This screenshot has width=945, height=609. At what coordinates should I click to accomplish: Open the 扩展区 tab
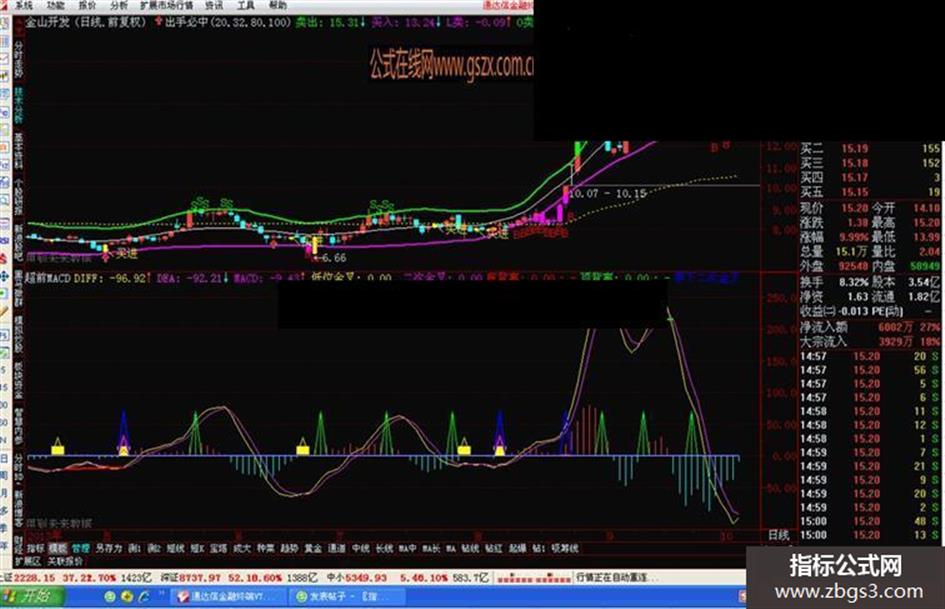click(x=28, y=561)
